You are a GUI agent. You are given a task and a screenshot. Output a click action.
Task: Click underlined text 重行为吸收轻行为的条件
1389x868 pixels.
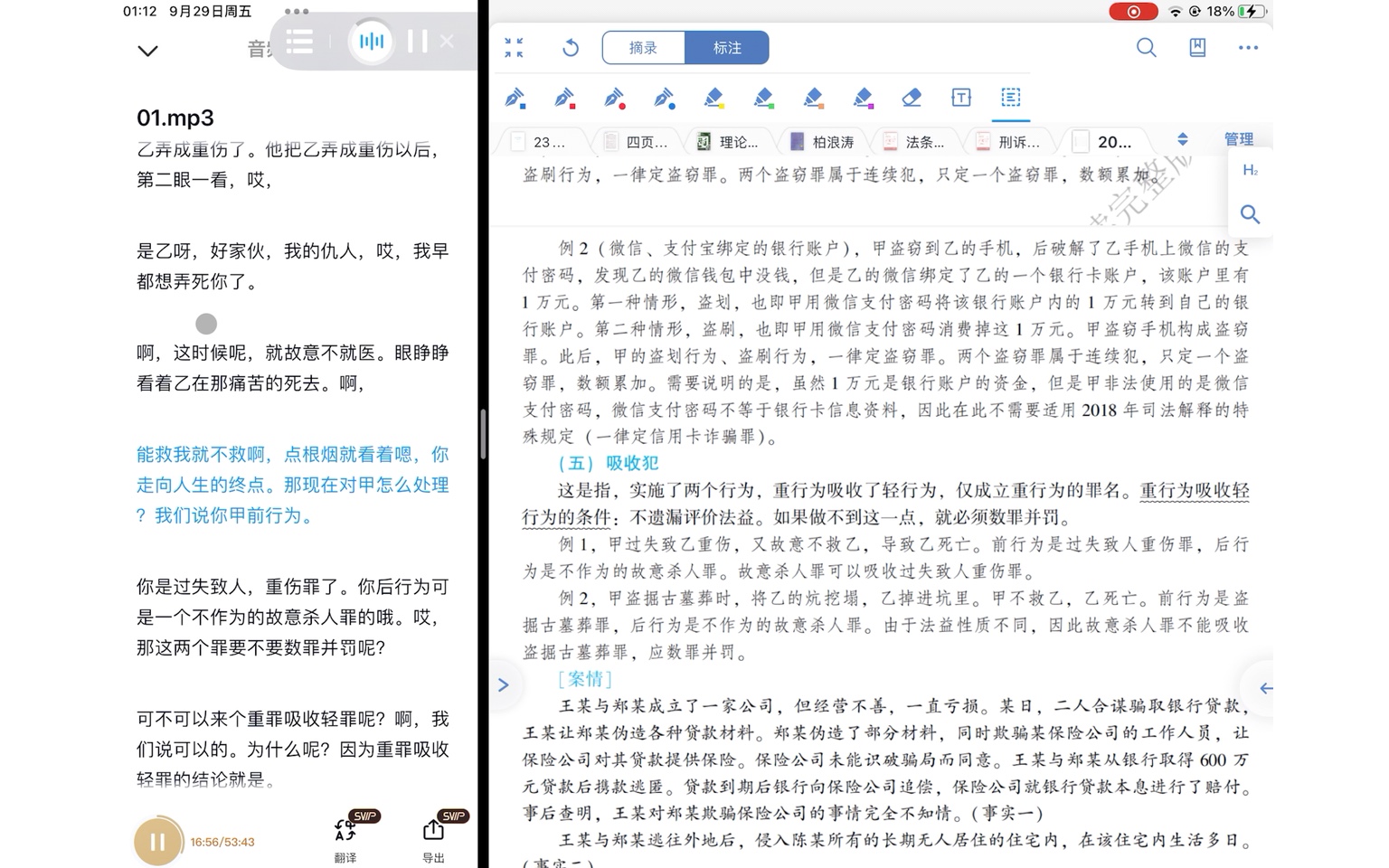pos(886,504)
